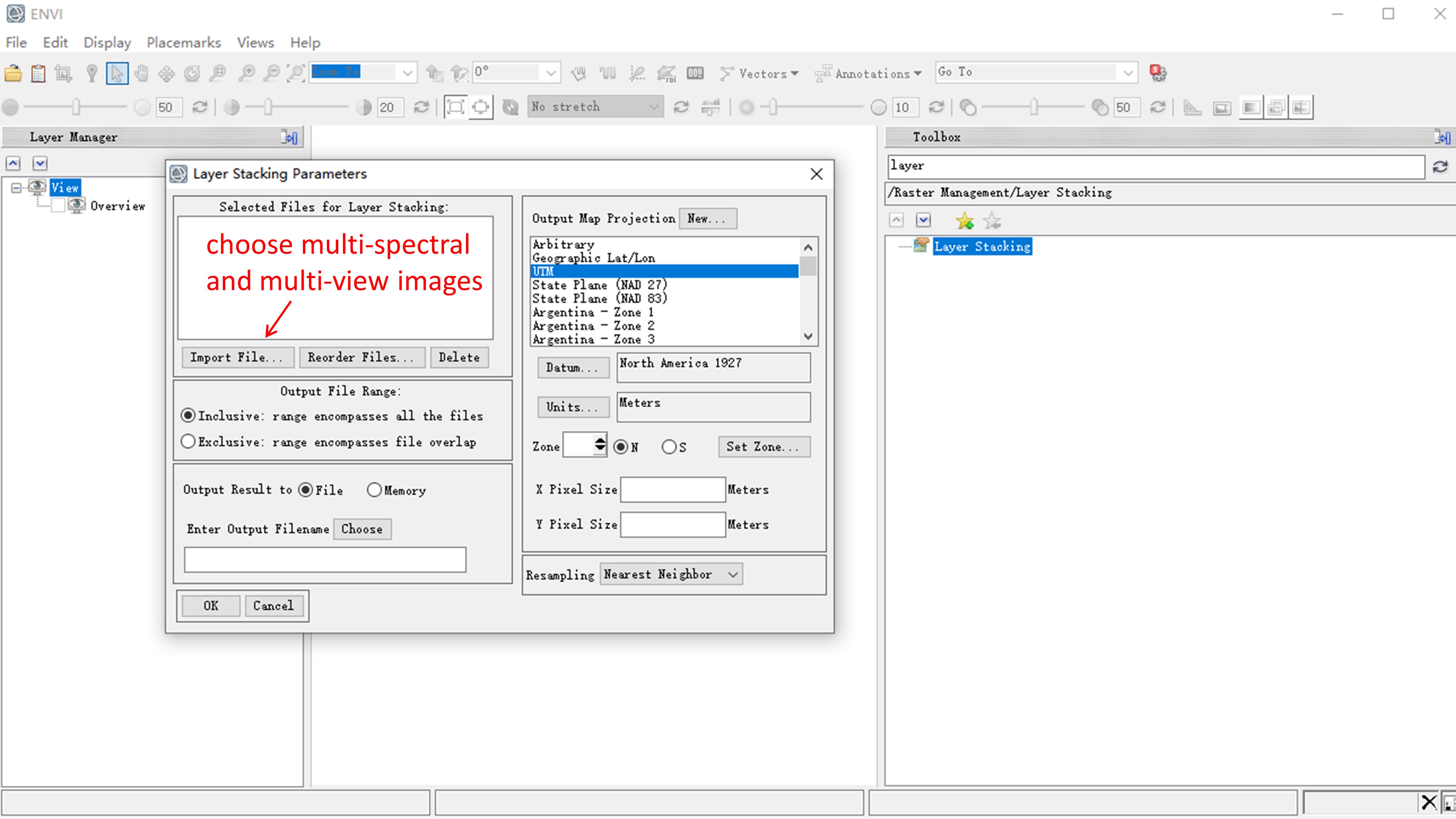Click the Stretch on View Extent icon
The height and width of the screenshot is (819, 1456).
tap(480, 107)
